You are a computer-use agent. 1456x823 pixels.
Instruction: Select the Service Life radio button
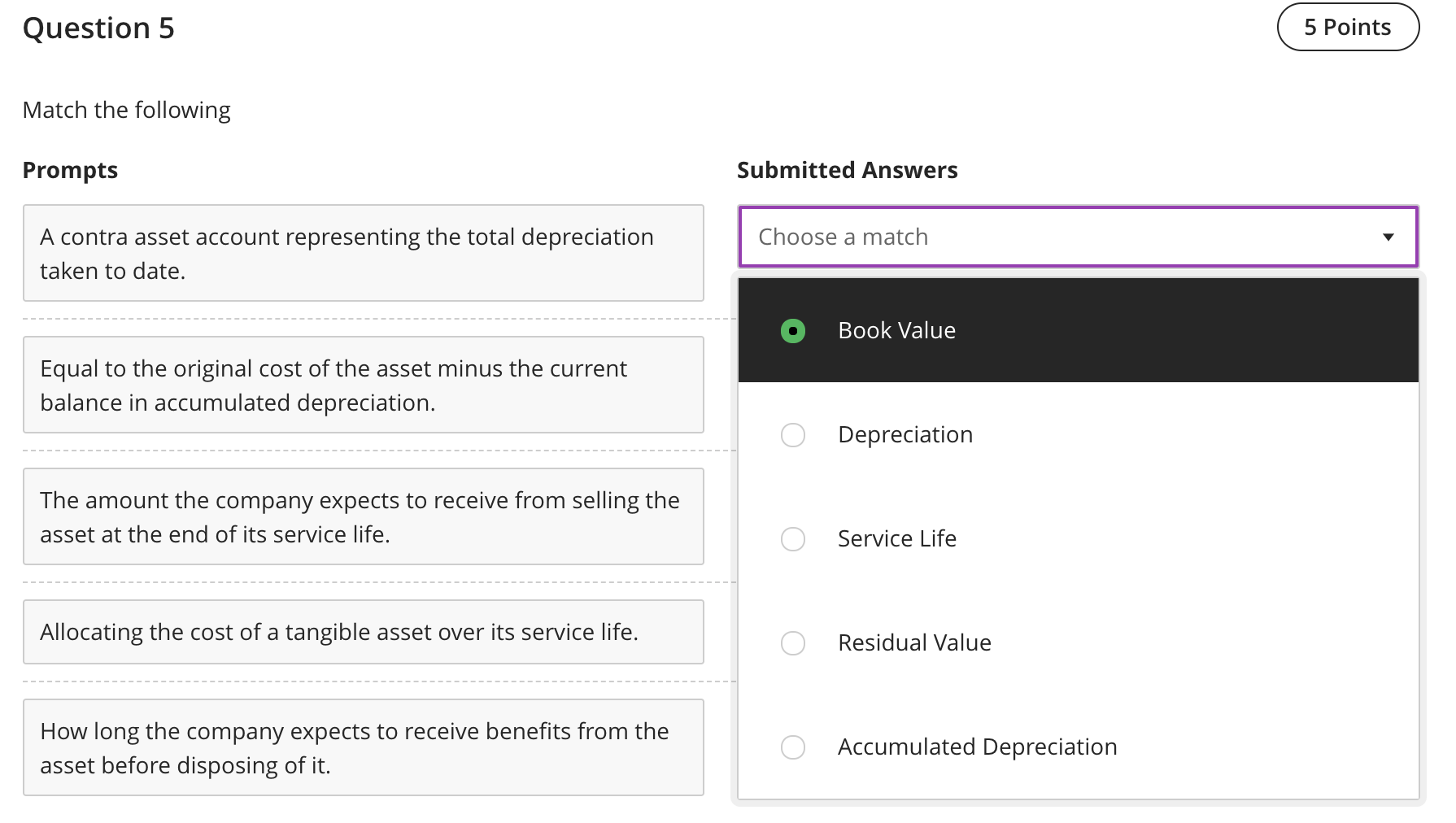pos(792,539)
